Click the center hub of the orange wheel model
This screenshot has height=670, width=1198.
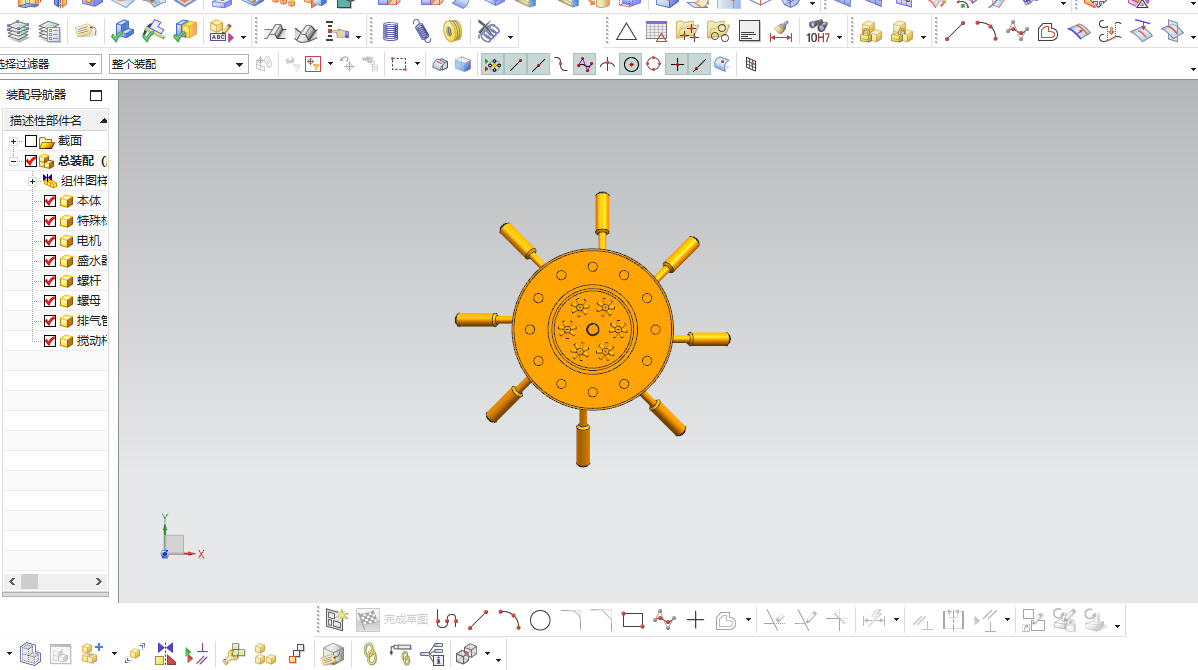(x=592, y=329)
